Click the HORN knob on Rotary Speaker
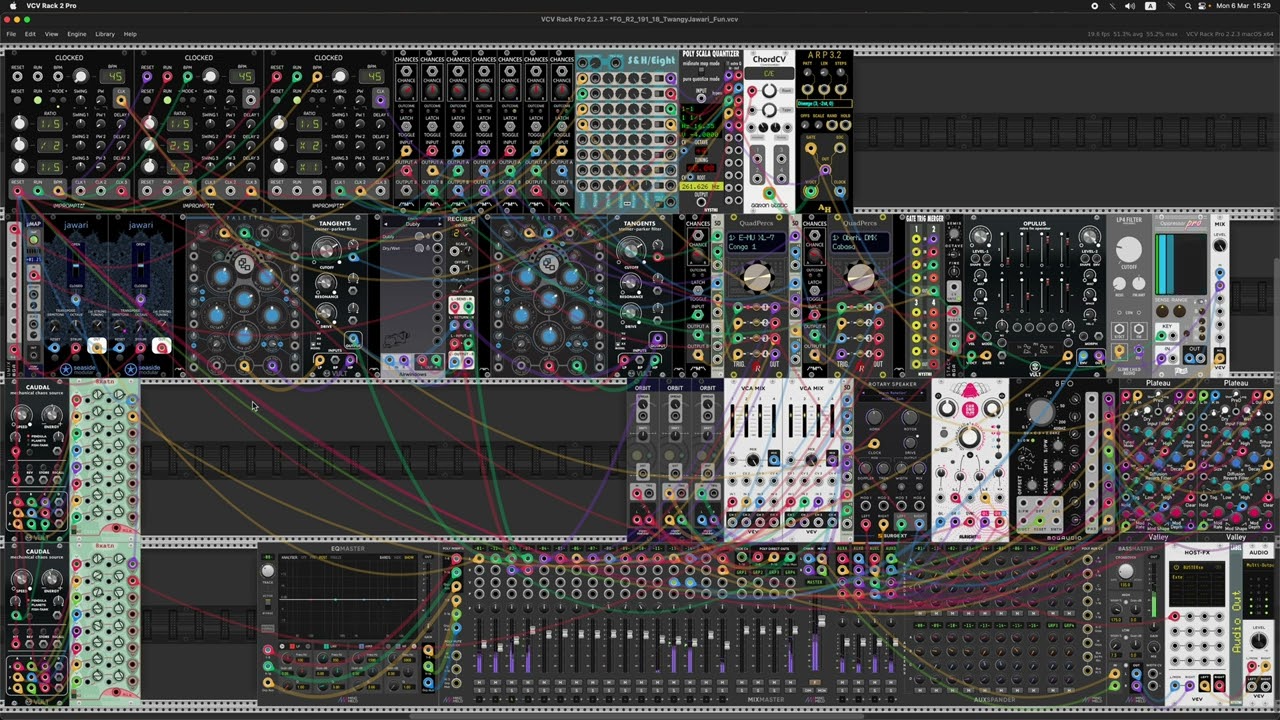Viewport: 1280px width, 720px height. tap(874, 417)
